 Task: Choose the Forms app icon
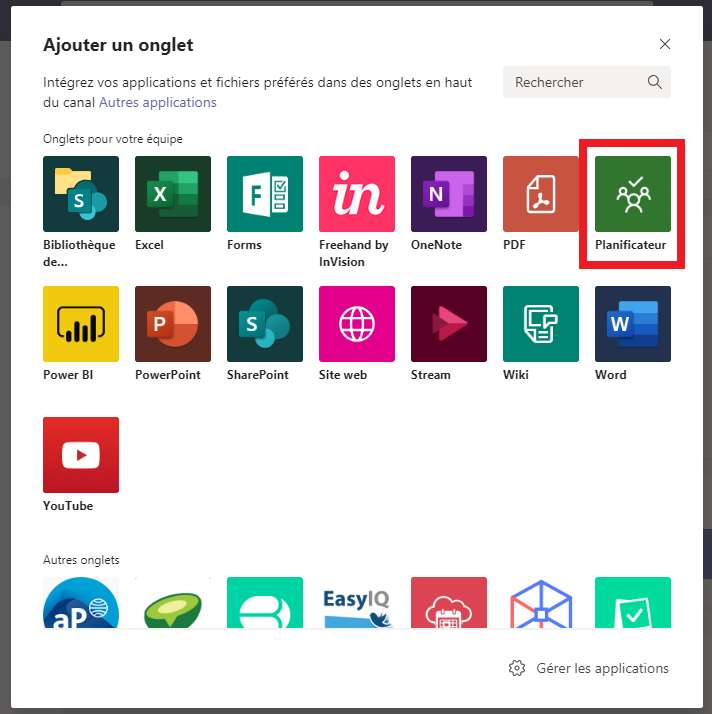coord(265,194)
